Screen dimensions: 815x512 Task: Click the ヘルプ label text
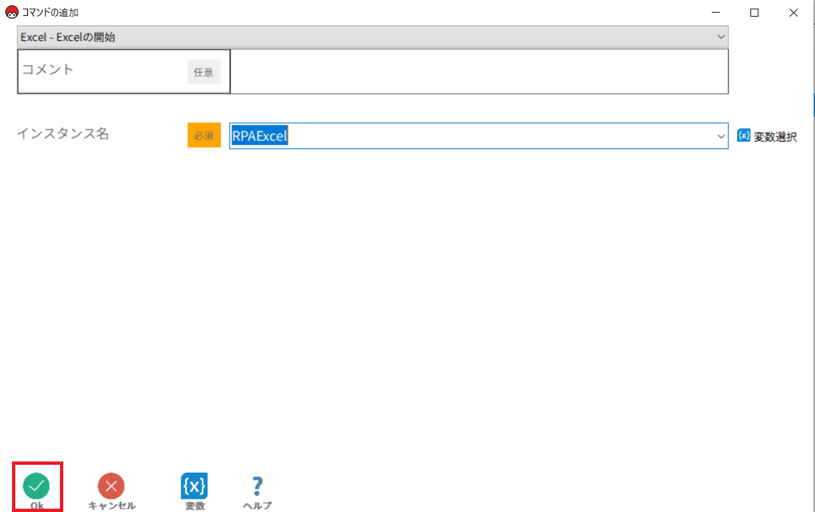pyautogui.click(x=257, y=506)
